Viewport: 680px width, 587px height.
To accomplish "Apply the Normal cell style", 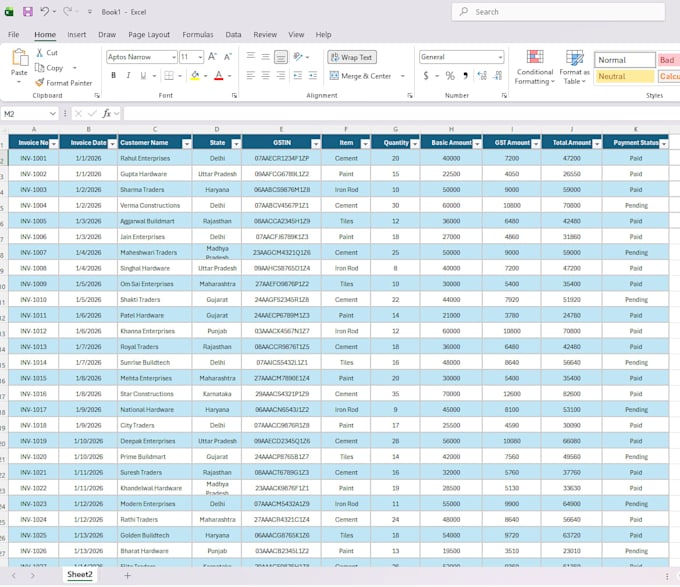I will coord(624,60).
